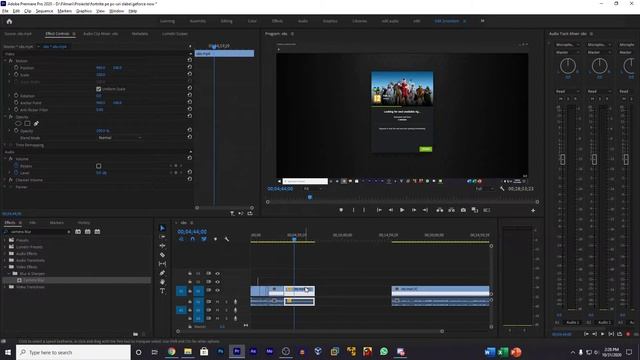The width and height of the screenshot is (640, 360).
Task: Click the first audio mixer volume fader
Action: point(562,159)
